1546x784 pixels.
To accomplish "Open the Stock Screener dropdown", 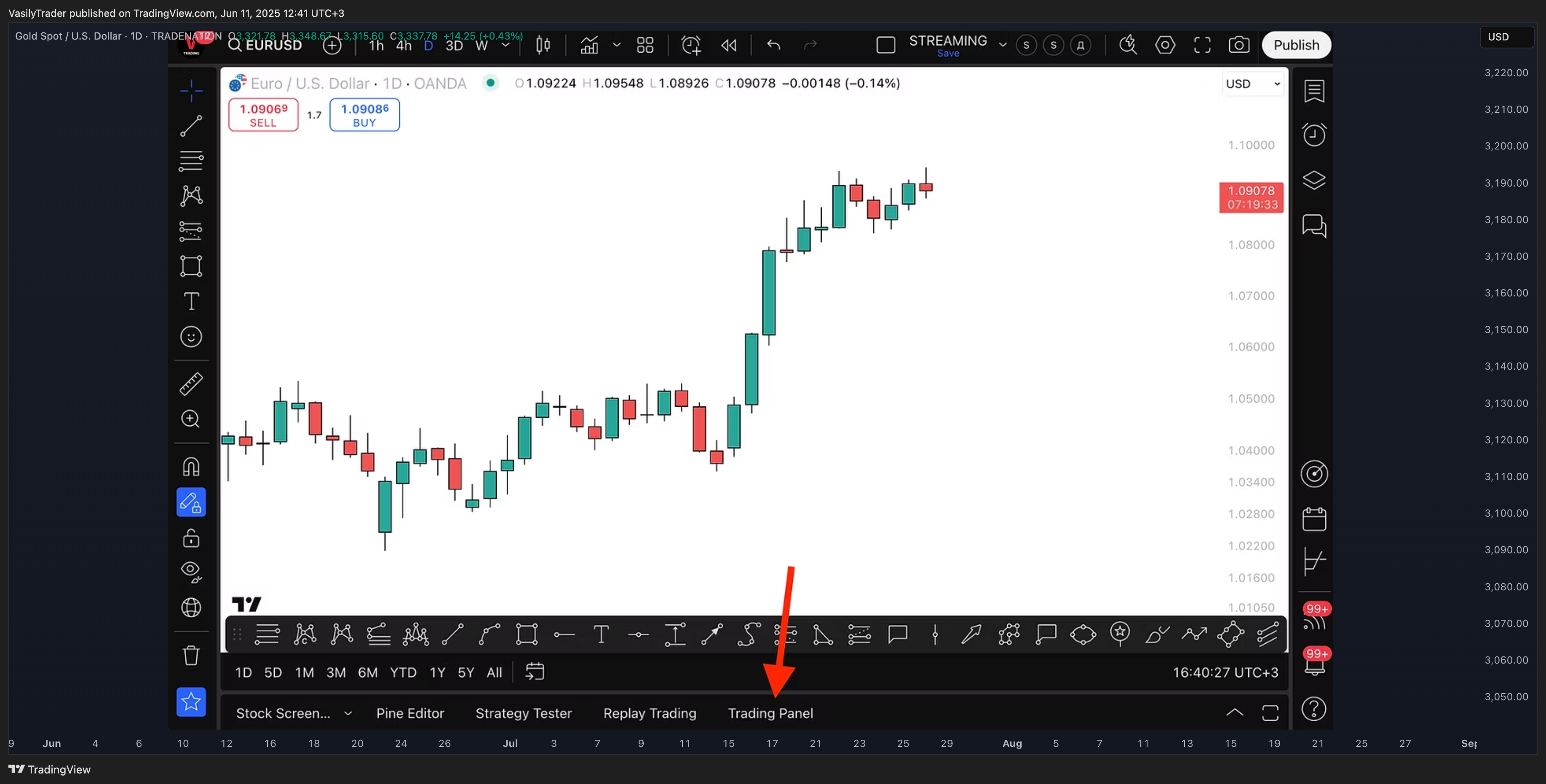I will click(x=294, y=713).
